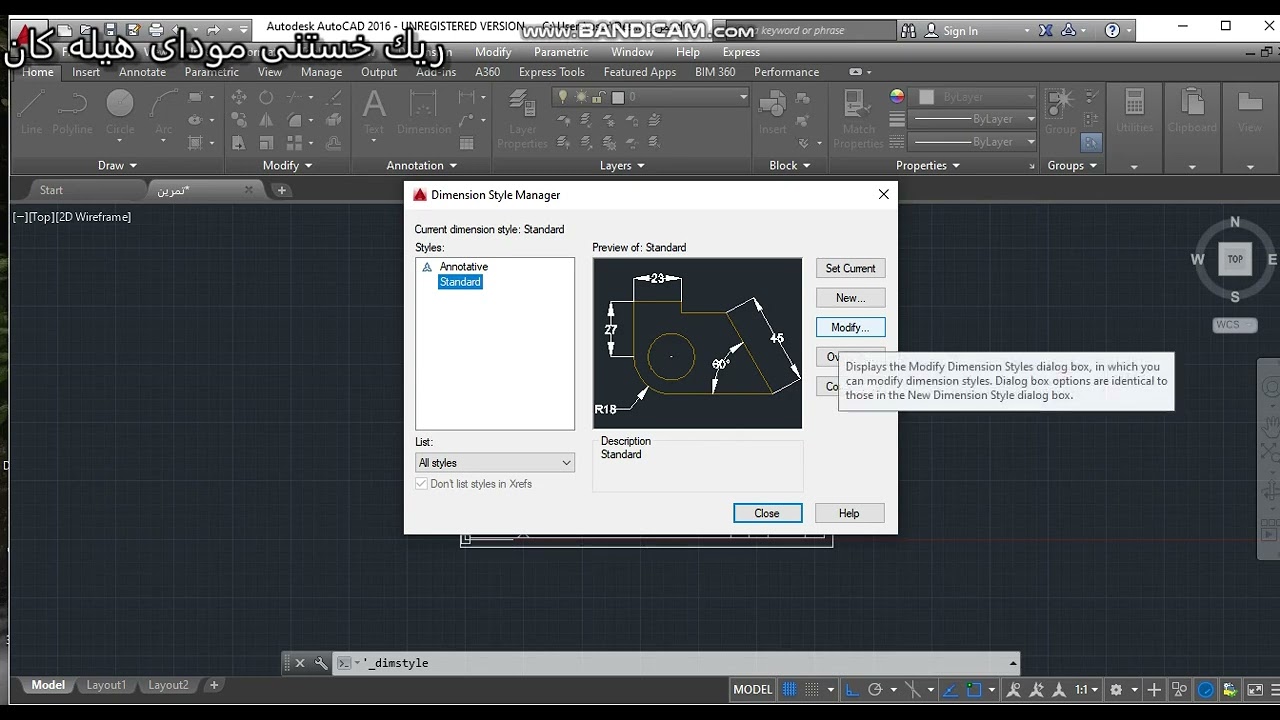Screen dimensions: 1280x720
Task: Expand the Properties panel
Action: 928,166
